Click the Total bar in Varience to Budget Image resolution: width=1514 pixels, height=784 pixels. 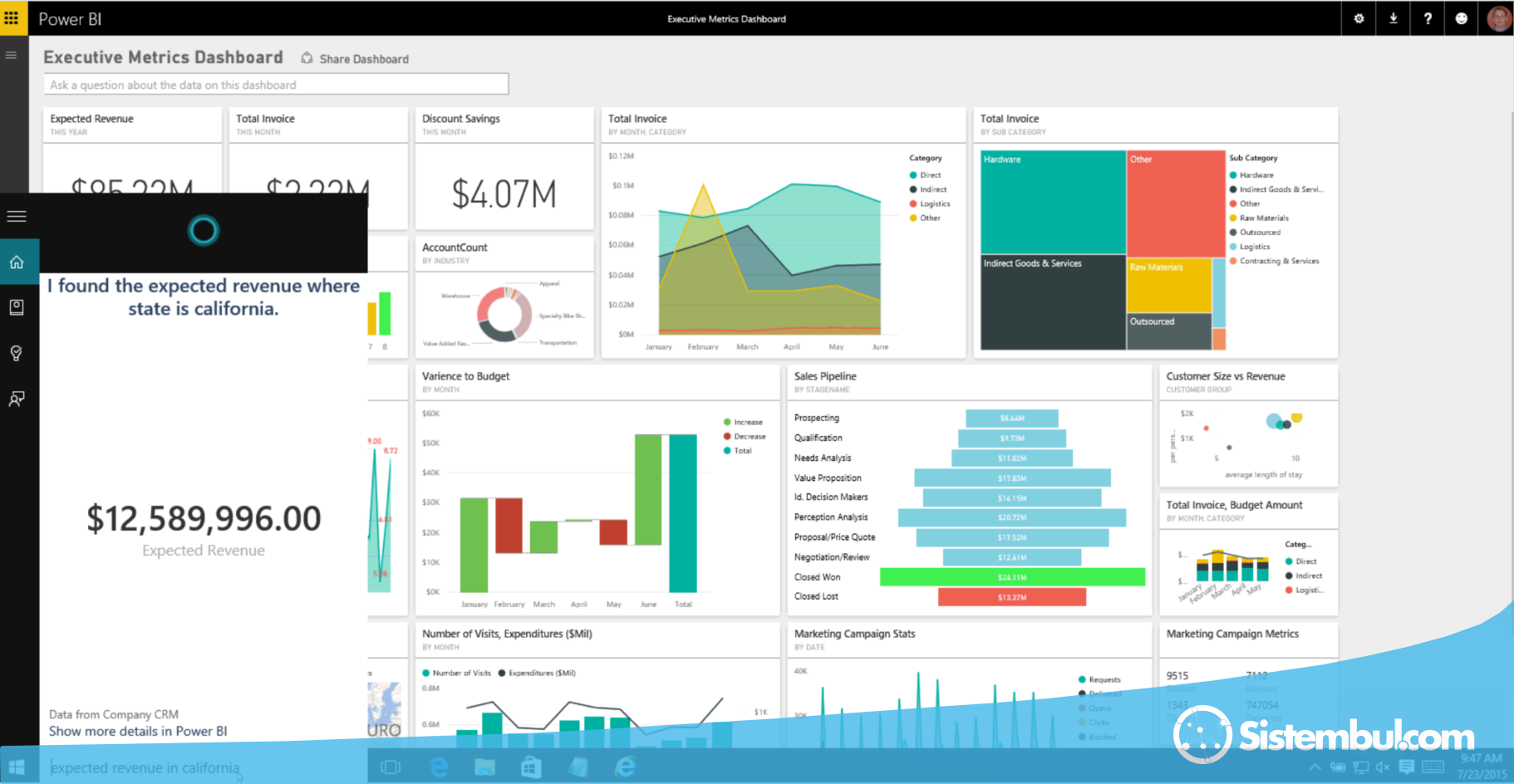683,513
